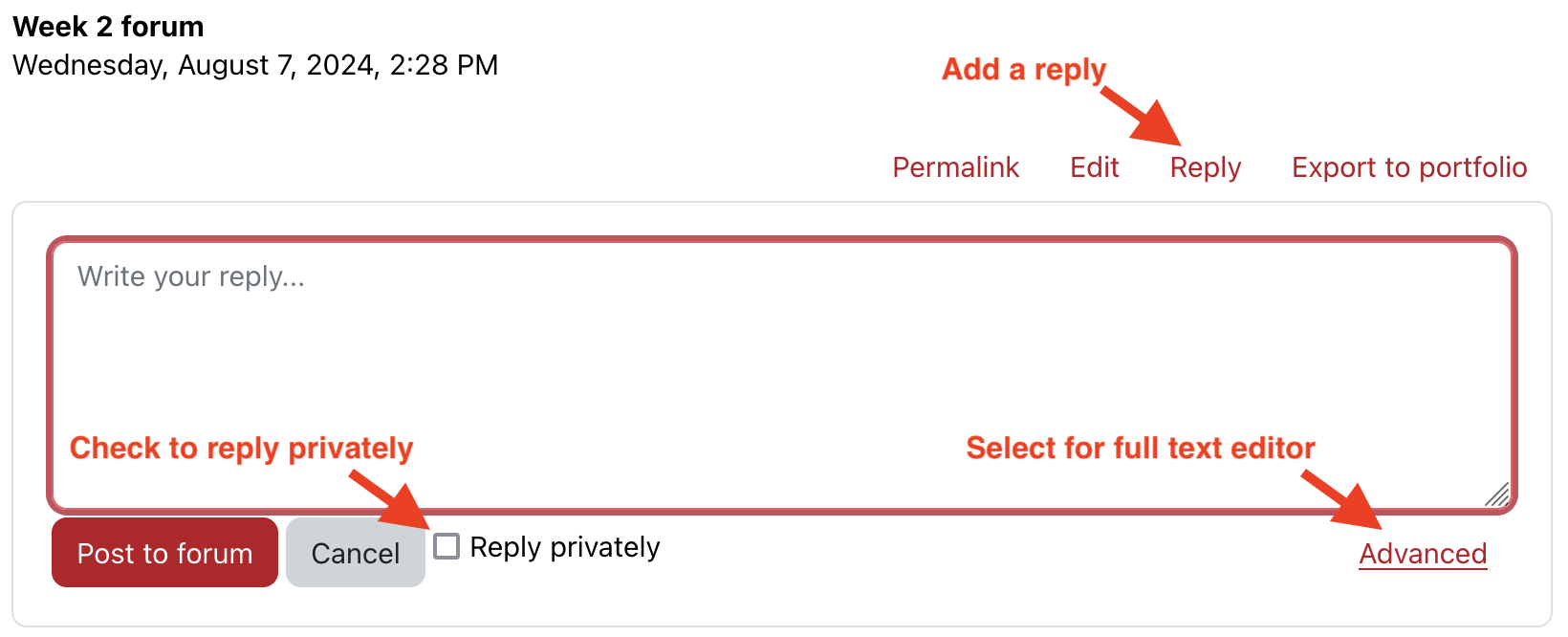
Task: Select Export to portfolio
Action: (1408, 167)
